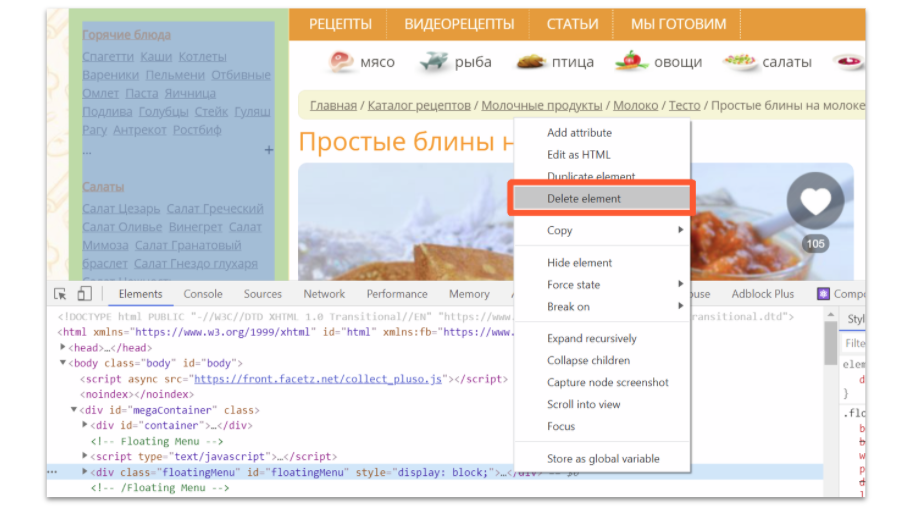
Task: Collapse the body node in DOM tree
Action: pos(63,363)
